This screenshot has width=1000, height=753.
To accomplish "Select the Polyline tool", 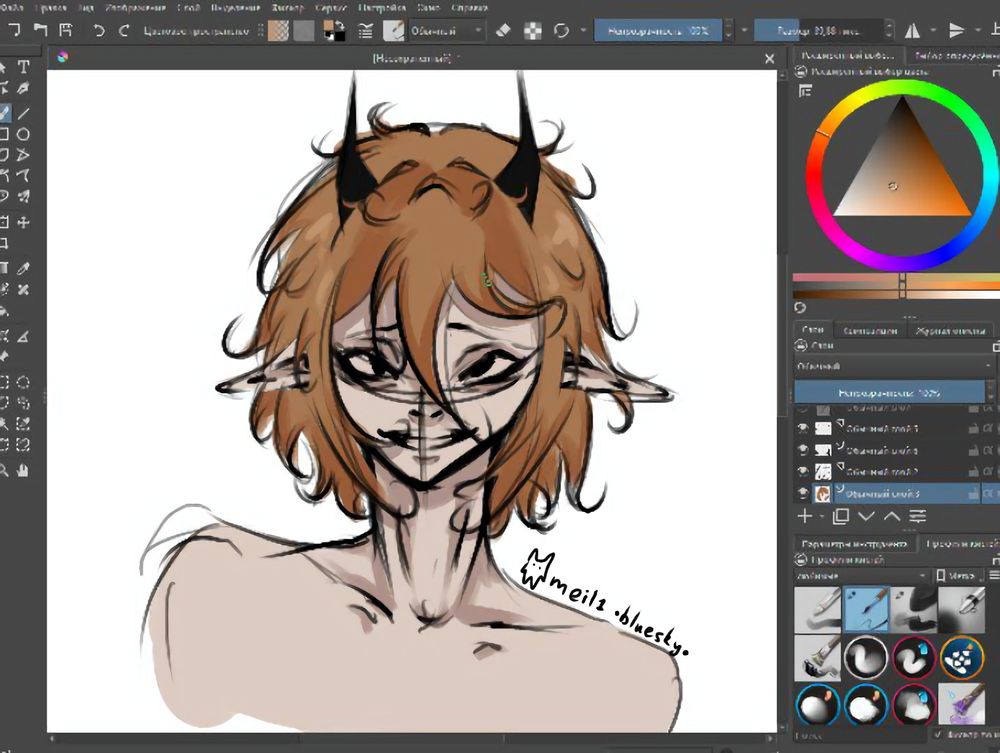I will pyautogui.click(x=23, y=155).
